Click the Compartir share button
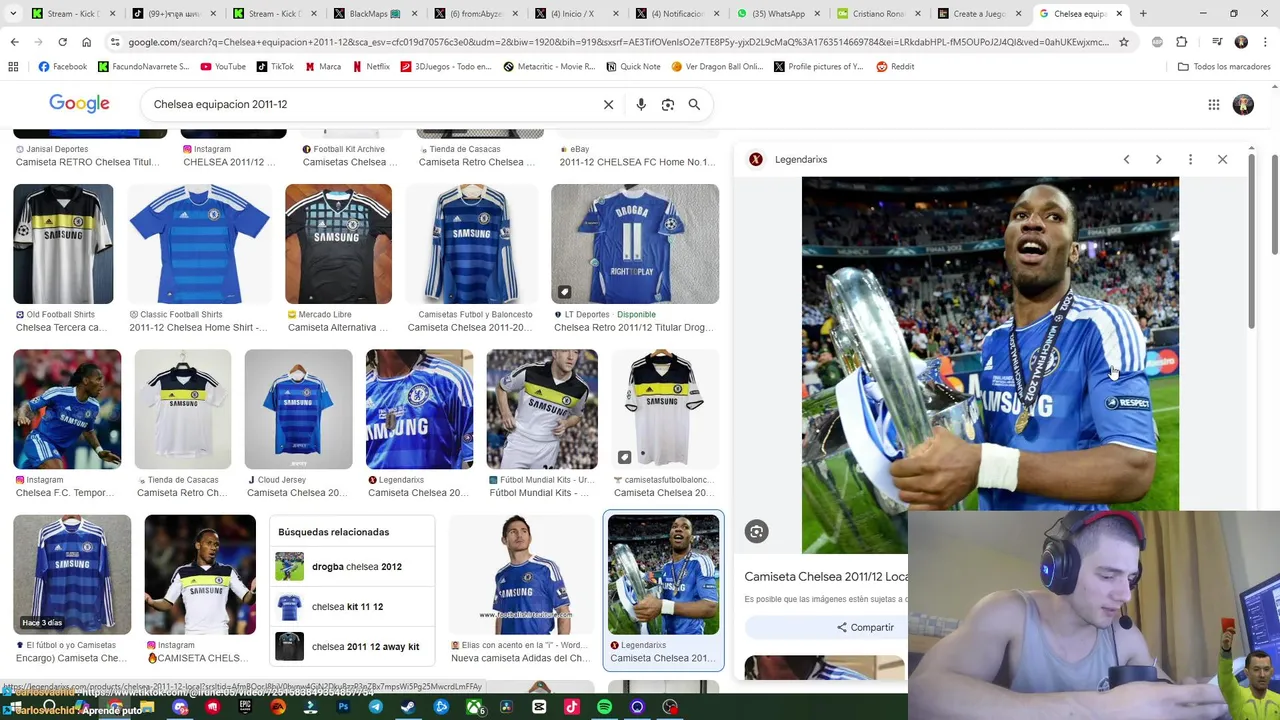 865,627
